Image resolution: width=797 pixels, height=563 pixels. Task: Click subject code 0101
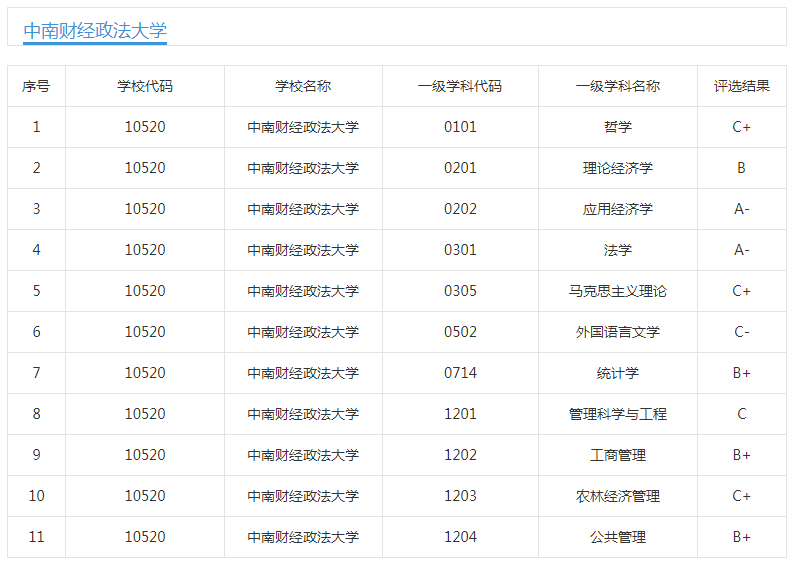tap(460, 127)
